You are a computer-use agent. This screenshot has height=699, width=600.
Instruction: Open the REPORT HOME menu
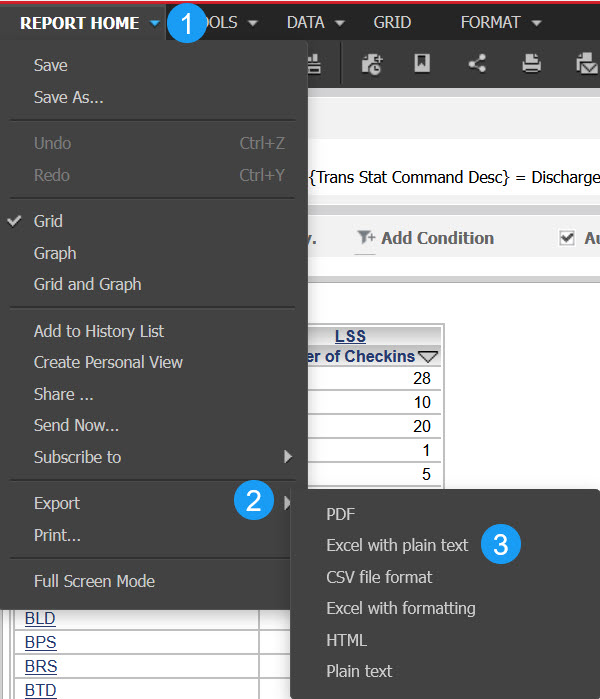(80, 23)
